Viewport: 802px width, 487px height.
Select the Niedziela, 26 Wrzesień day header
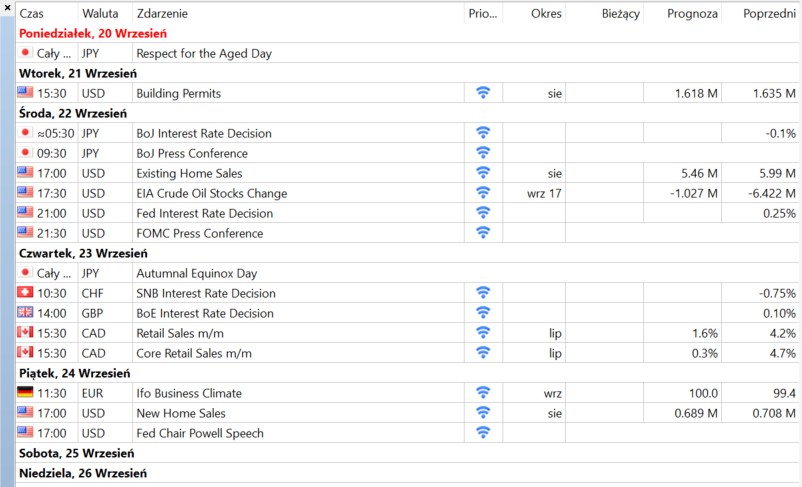83,474
